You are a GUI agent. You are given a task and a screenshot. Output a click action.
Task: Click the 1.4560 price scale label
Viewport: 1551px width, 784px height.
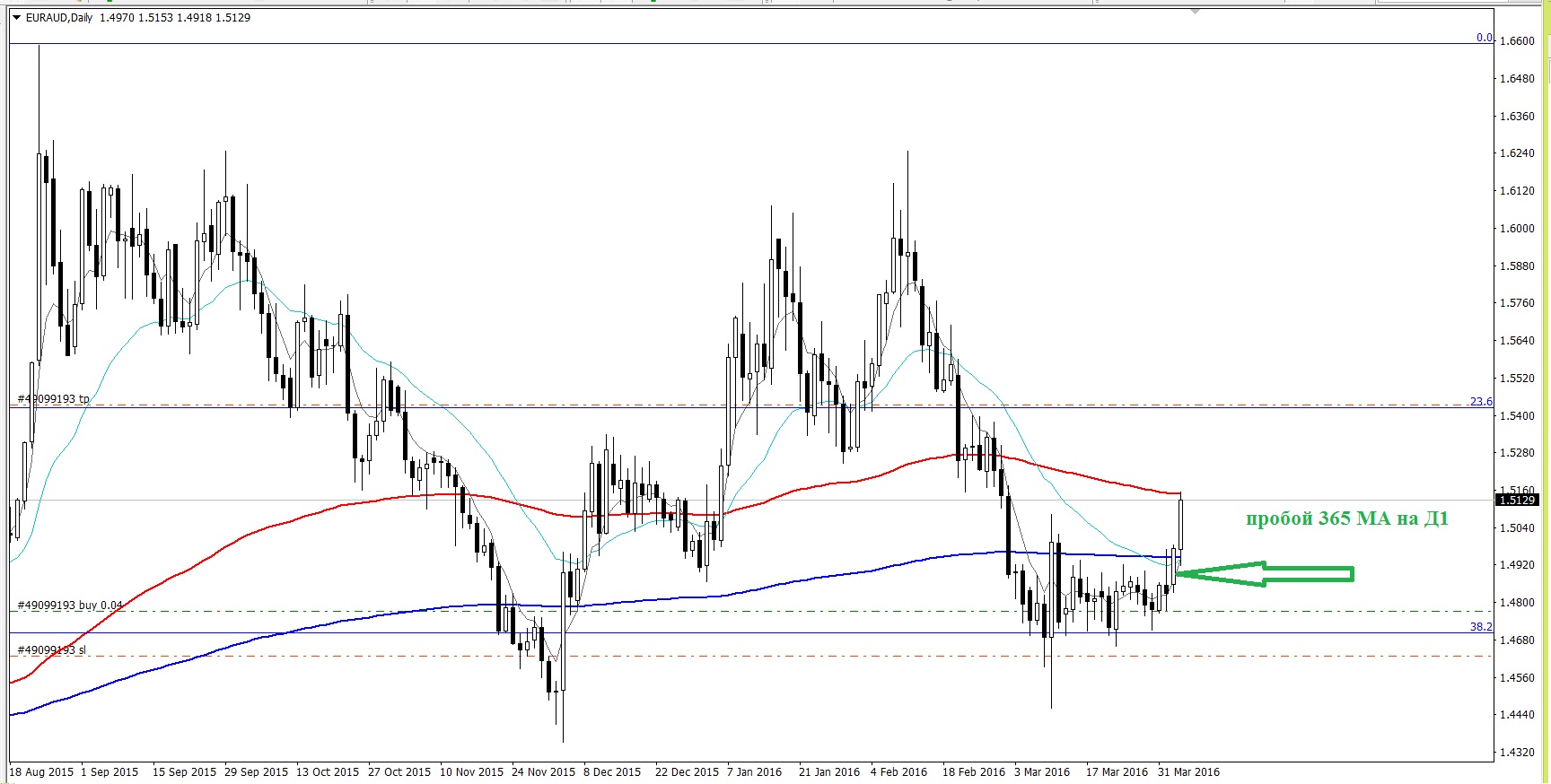pos(1517,677)
